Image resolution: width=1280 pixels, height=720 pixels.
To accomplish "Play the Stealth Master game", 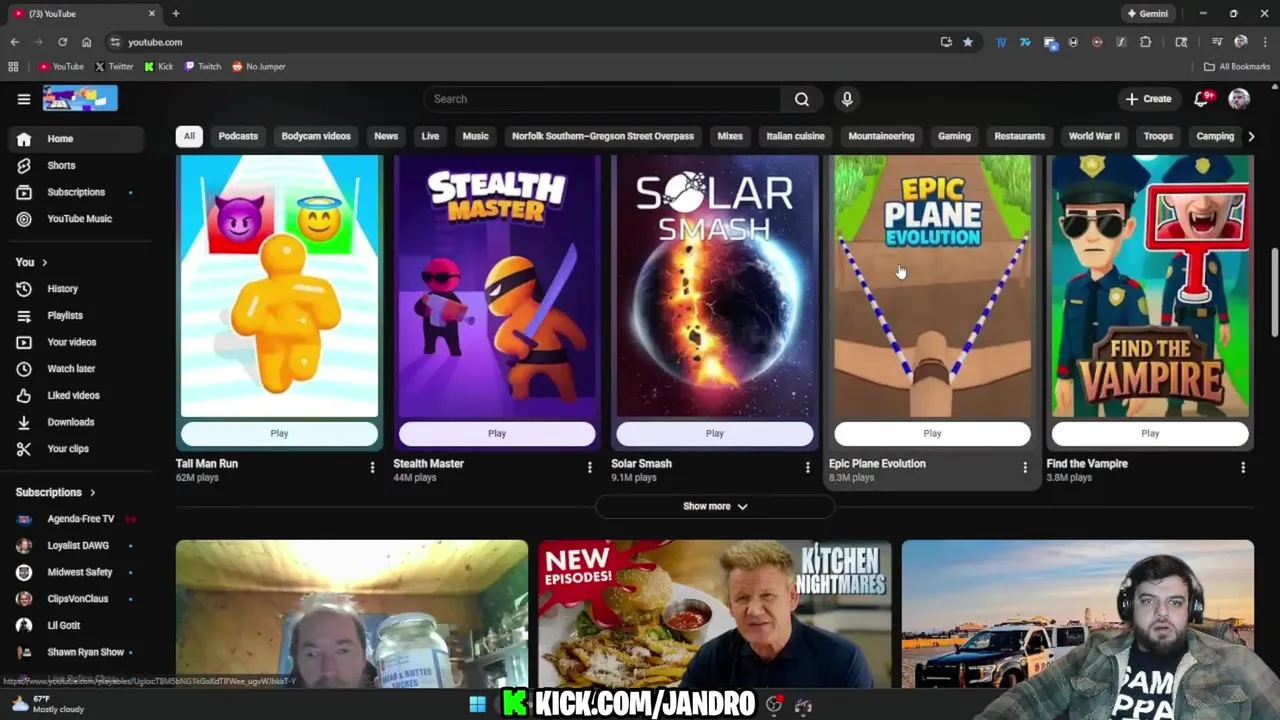I will 497,433.
